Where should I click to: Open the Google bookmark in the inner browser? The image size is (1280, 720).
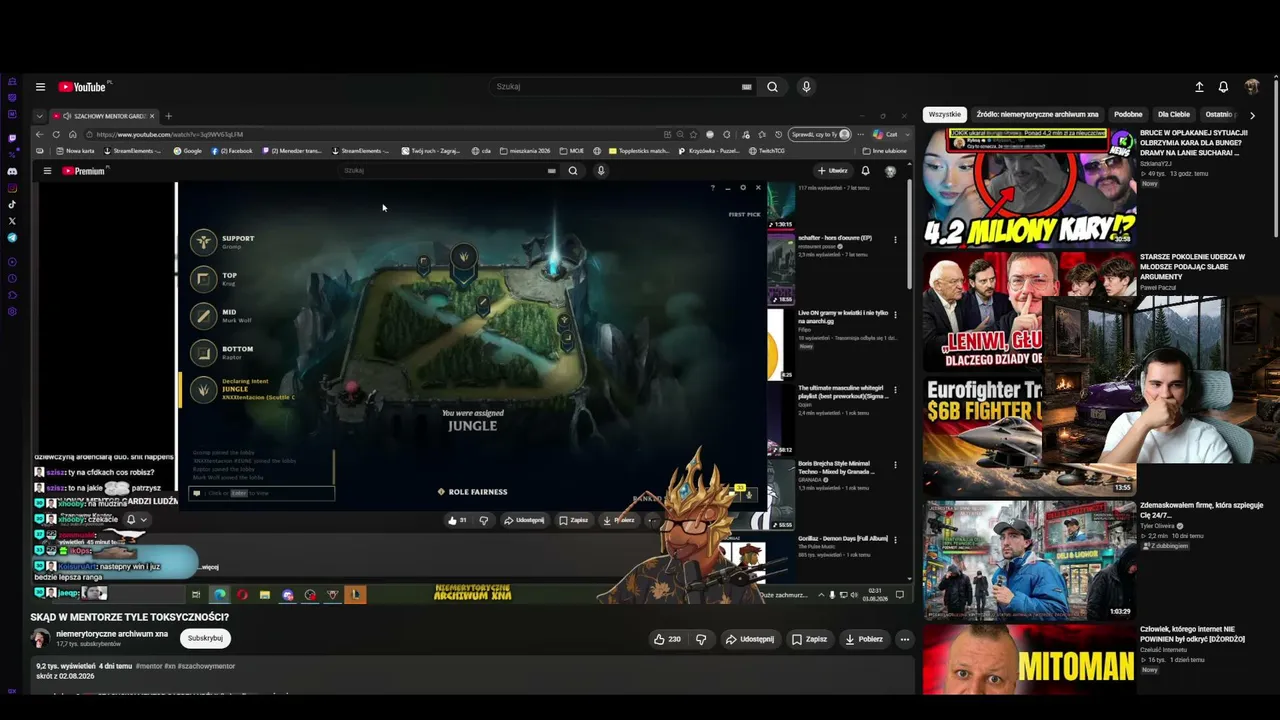(188, 151)
